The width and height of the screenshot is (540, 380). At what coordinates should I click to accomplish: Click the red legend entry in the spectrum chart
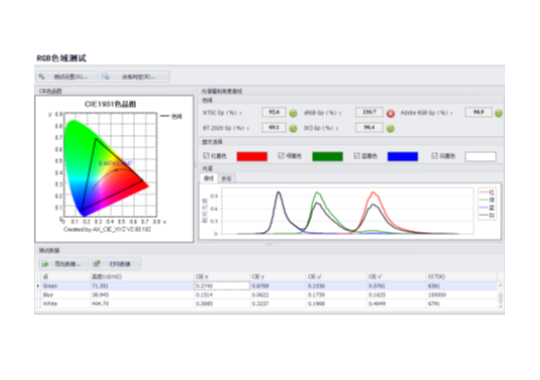pos(487,192)
